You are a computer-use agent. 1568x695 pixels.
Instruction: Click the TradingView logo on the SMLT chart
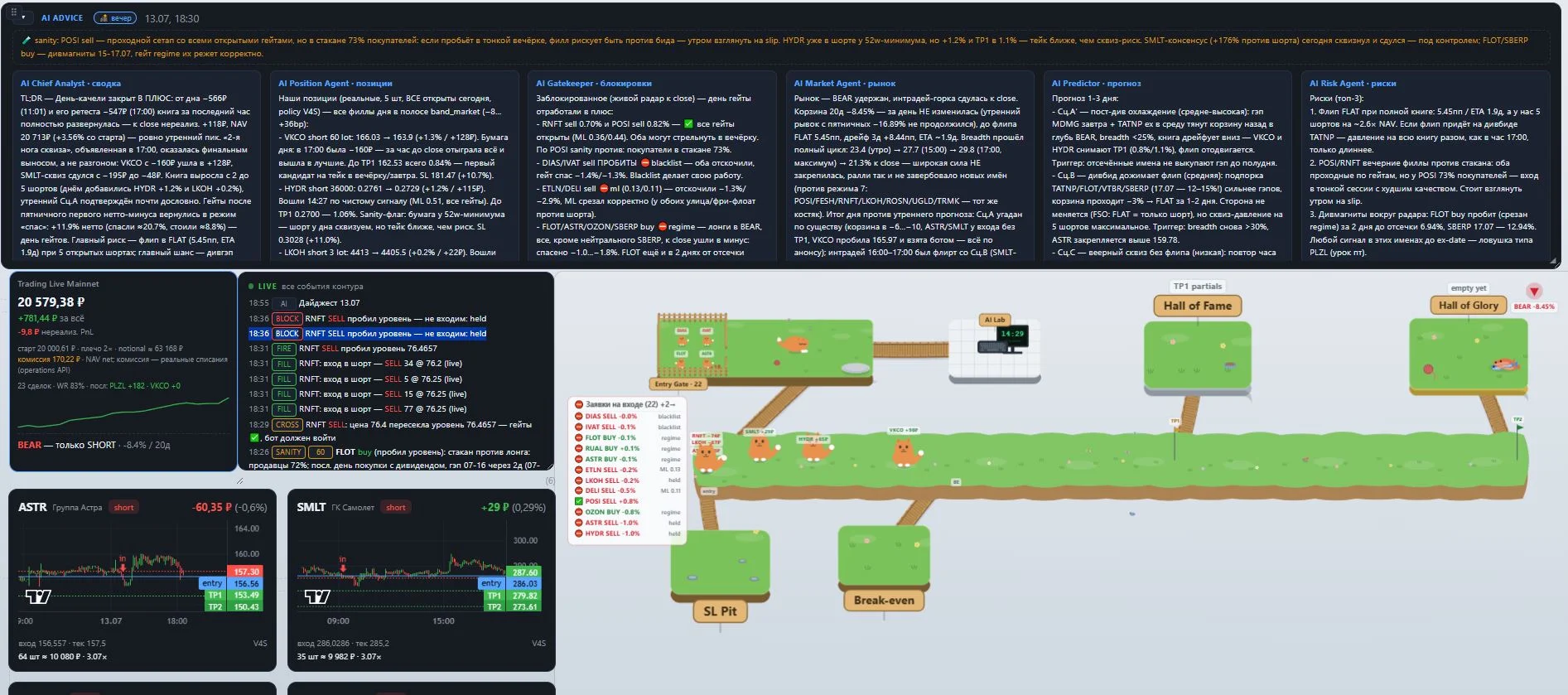click(318, 596)
